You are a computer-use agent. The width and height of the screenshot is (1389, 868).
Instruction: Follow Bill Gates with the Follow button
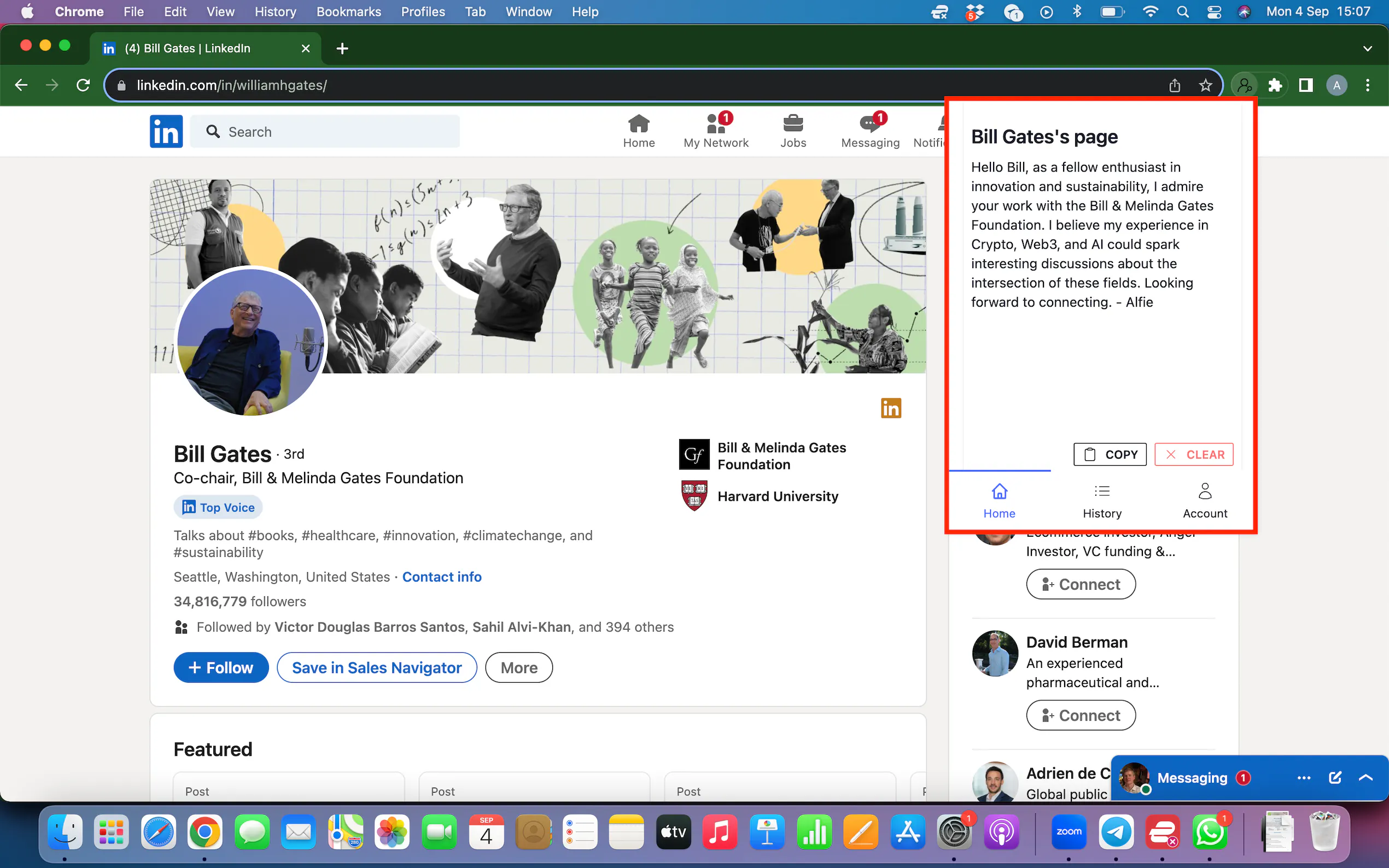221,667
